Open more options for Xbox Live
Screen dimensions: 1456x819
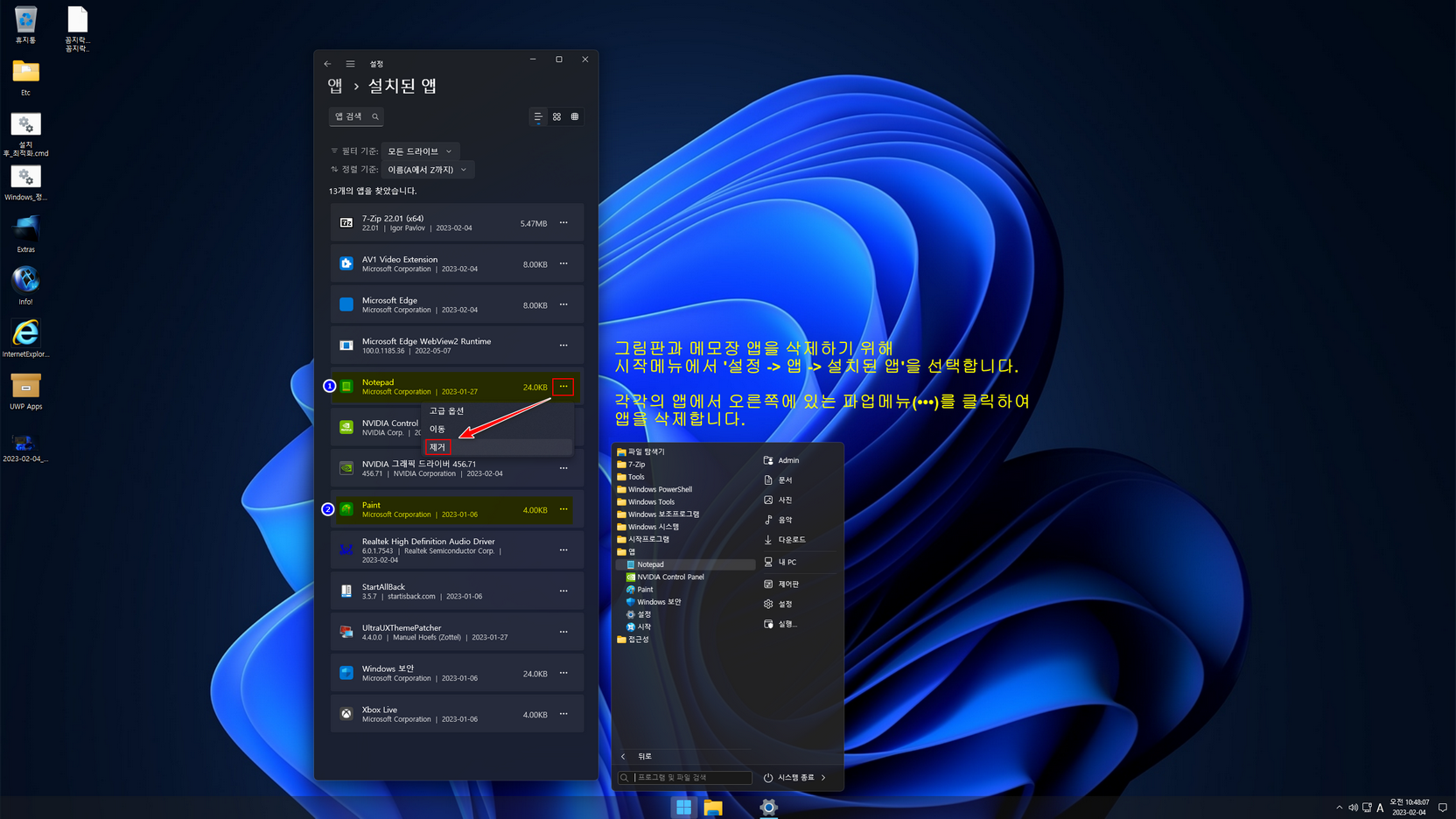coord(563,714)
